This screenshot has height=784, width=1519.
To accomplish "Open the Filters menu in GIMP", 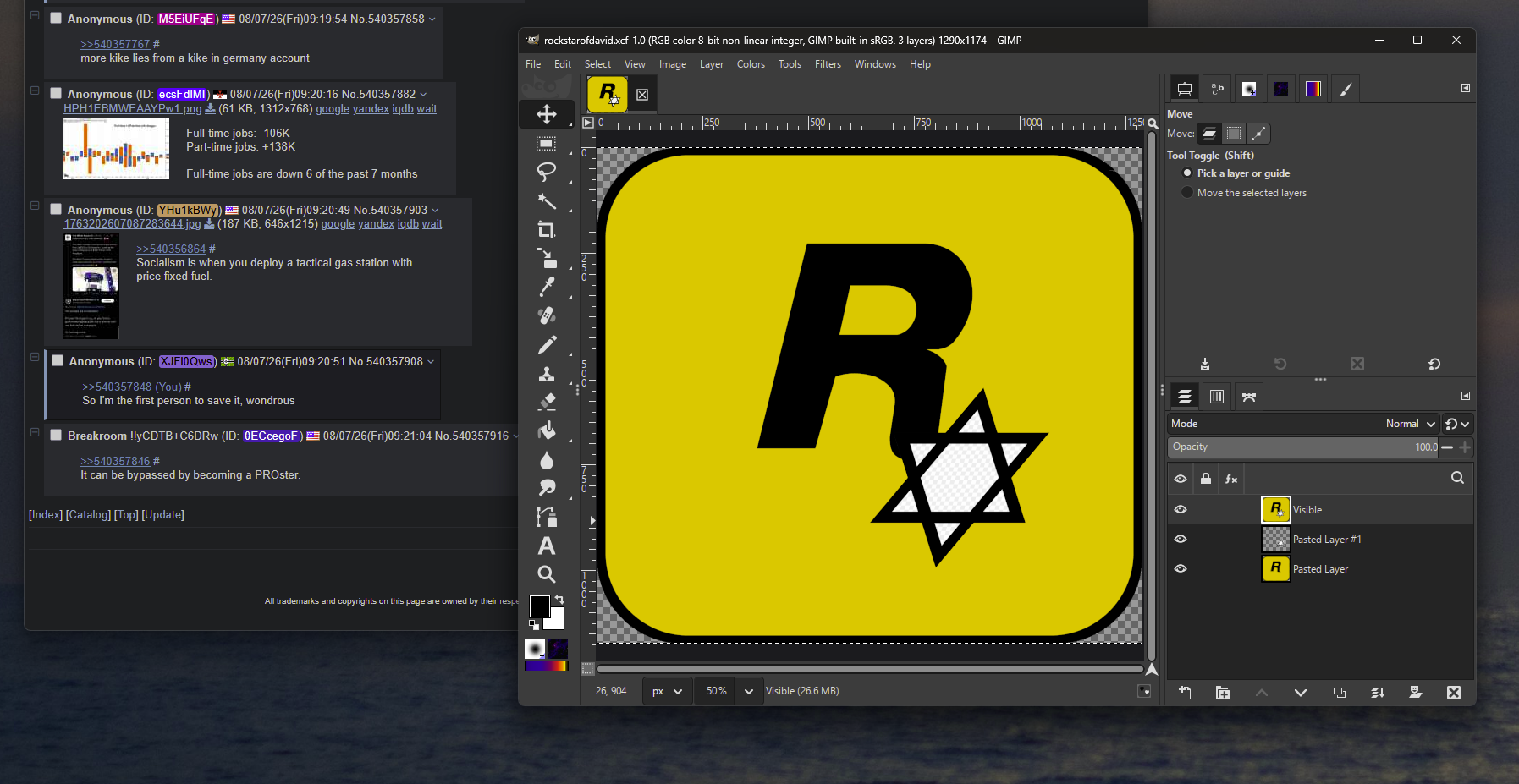I will click(x=828, y=64).
